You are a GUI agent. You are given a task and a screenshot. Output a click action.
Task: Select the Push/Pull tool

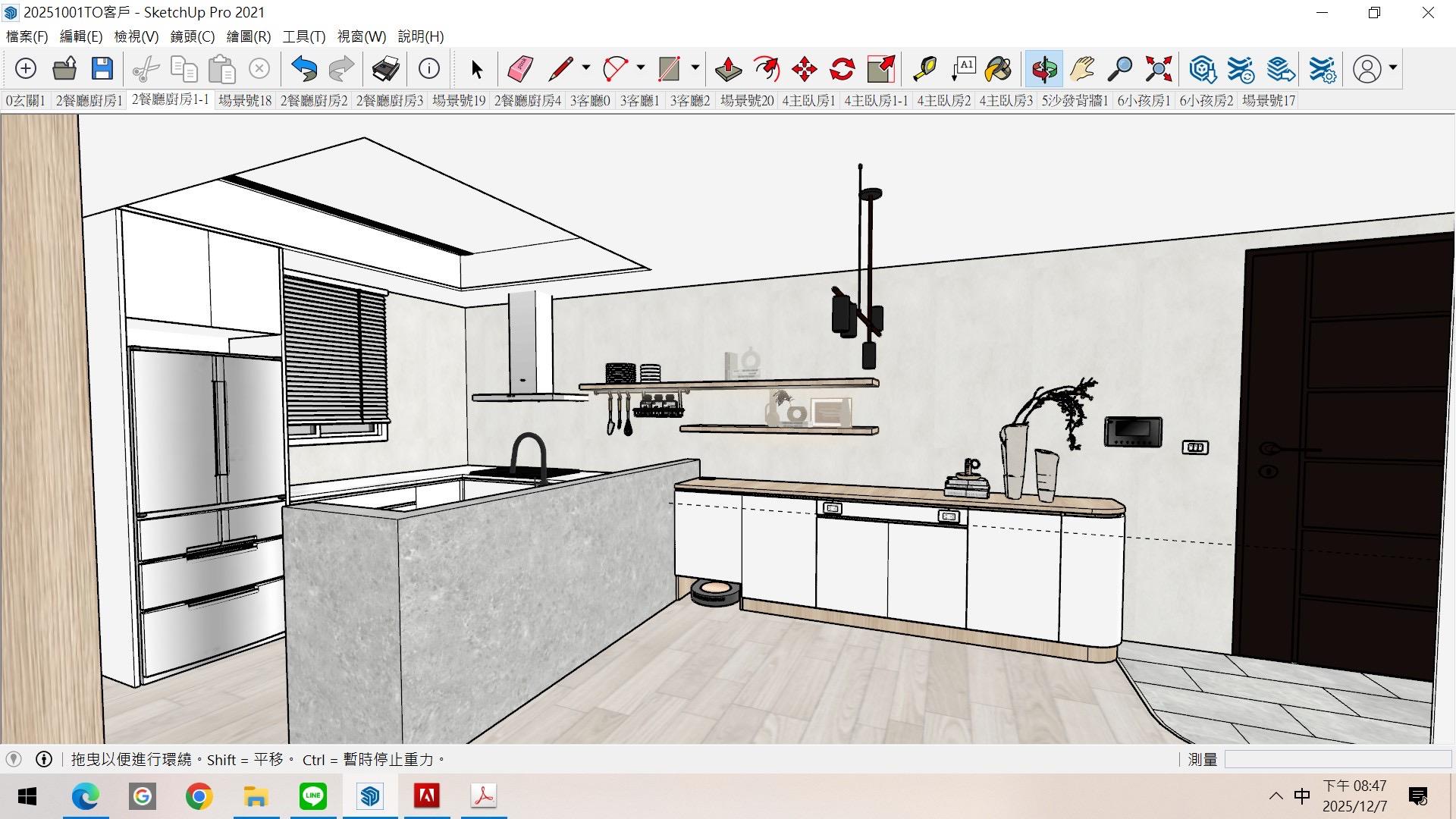[x=728, y=69]
